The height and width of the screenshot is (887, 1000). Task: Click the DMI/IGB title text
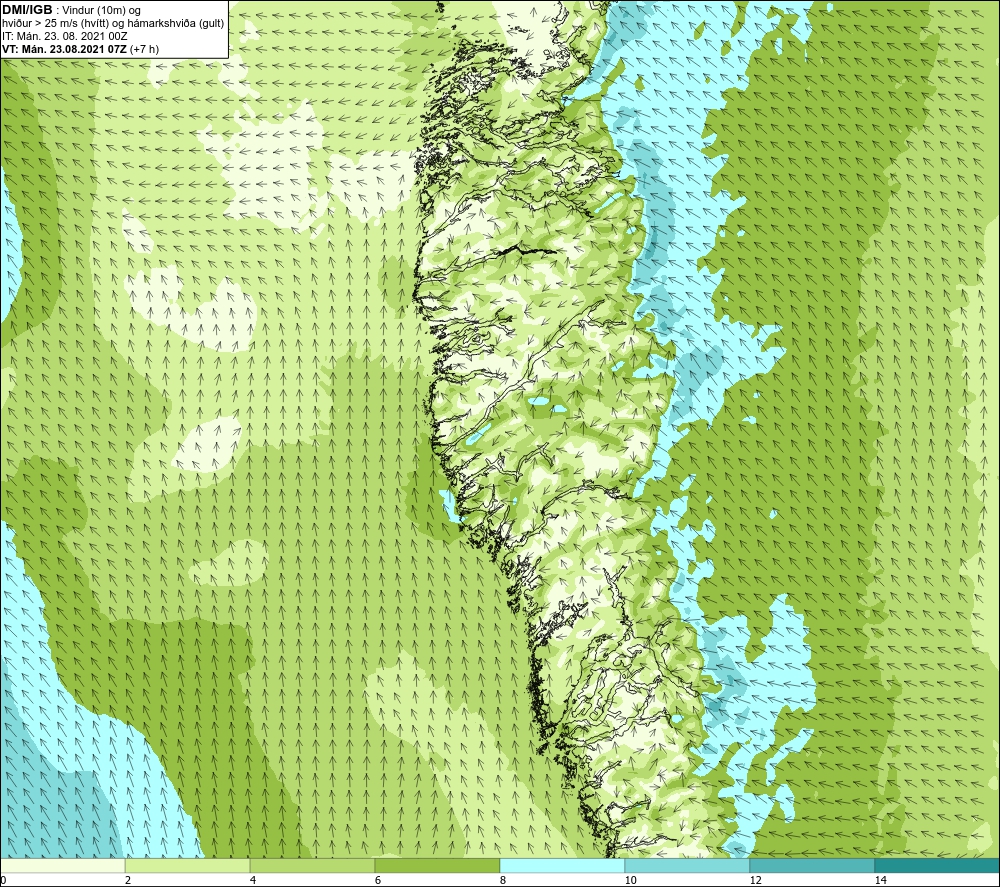(x=28, y=10)
